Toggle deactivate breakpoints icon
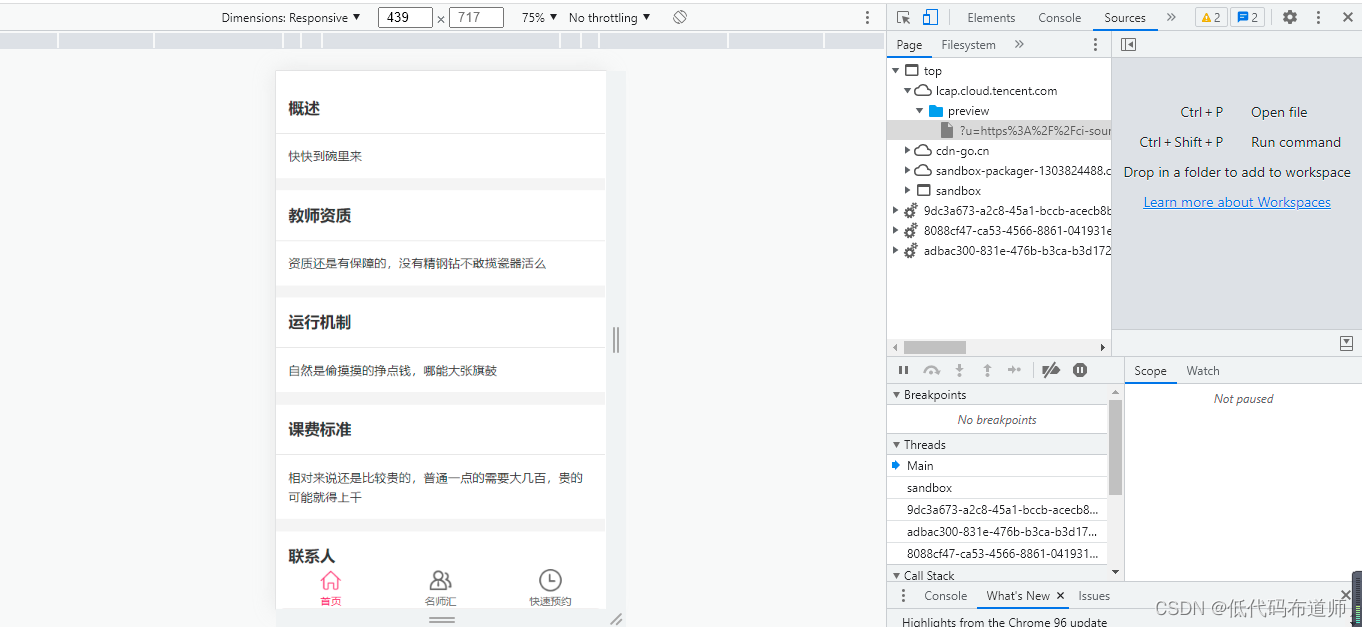 (1050, 370)
